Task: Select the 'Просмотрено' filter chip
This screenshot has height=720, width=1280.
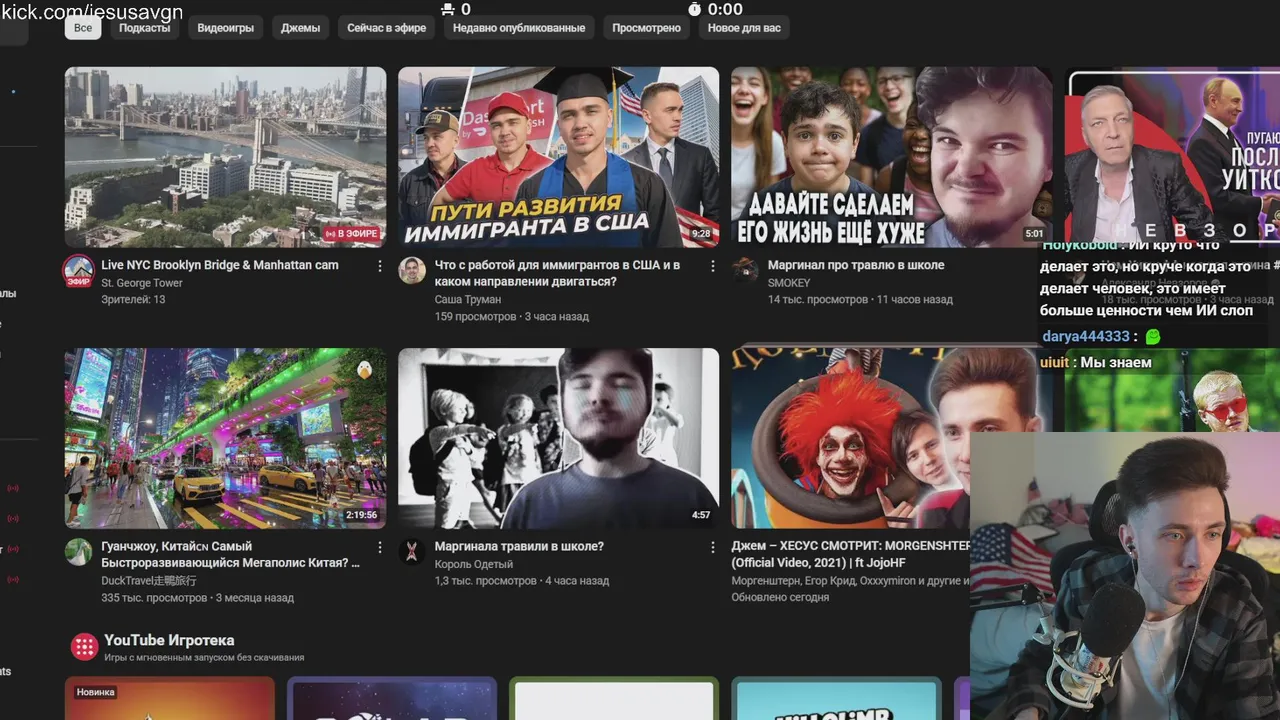Action: [646, 28]
